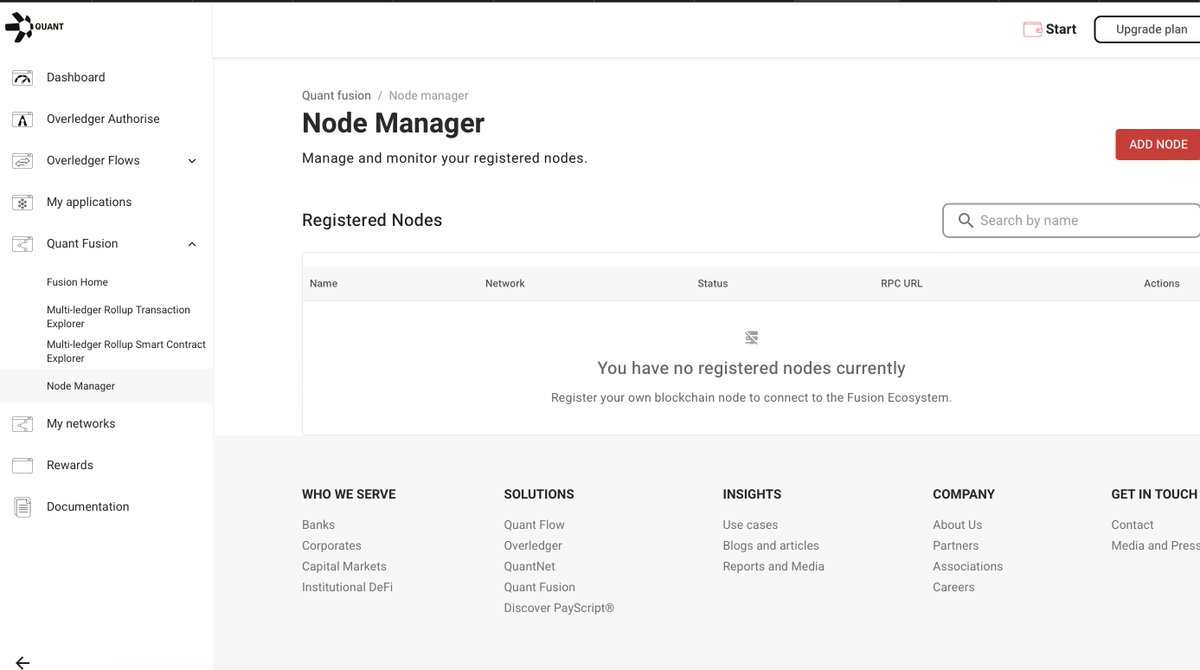The height and width of the screenshot is (670, 1200).
Task: Expand the Overledger Flows chevron
Action: [192, 161]
